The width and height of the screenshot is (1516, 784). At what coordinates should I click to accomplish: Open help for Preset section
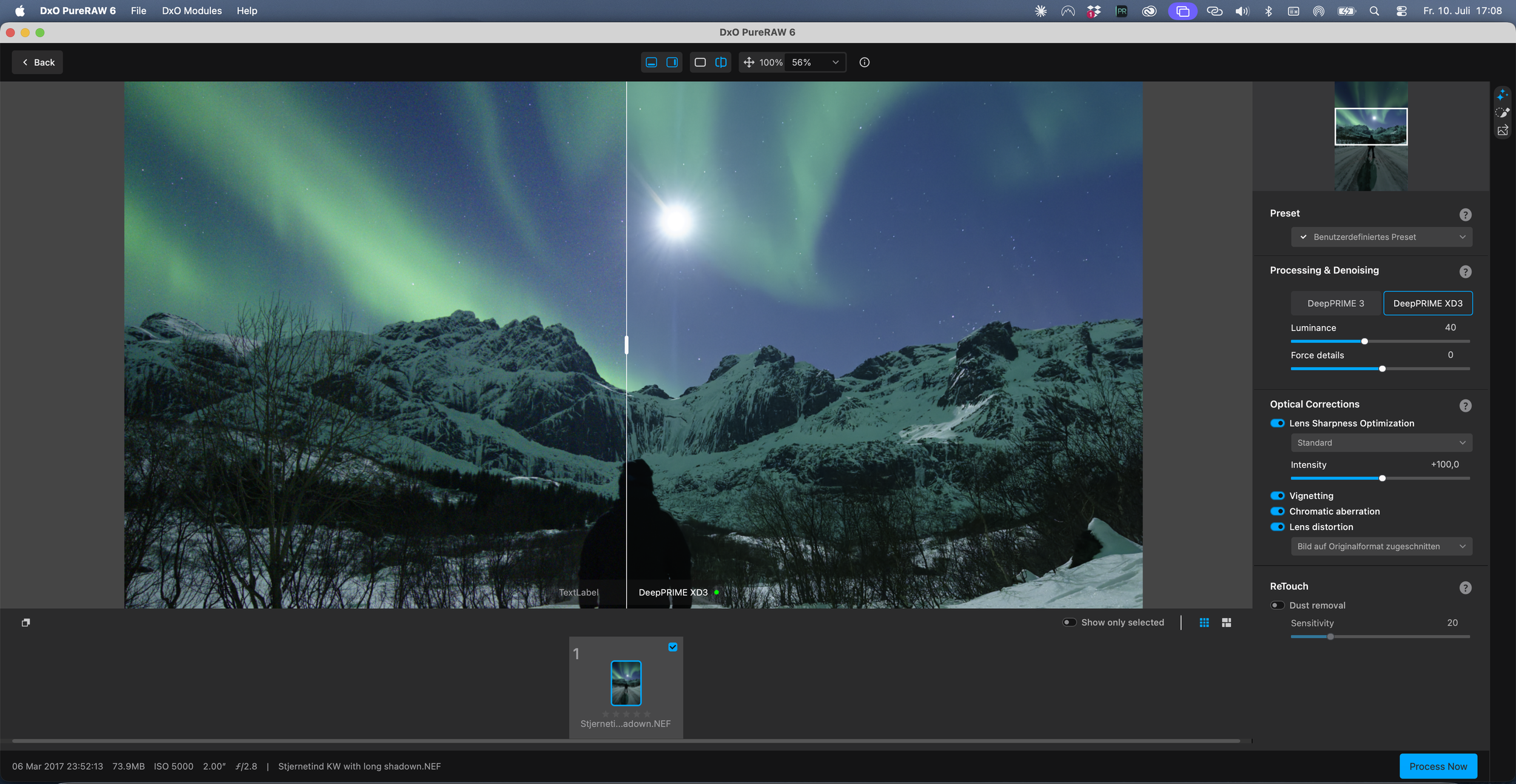[1465, 215]
